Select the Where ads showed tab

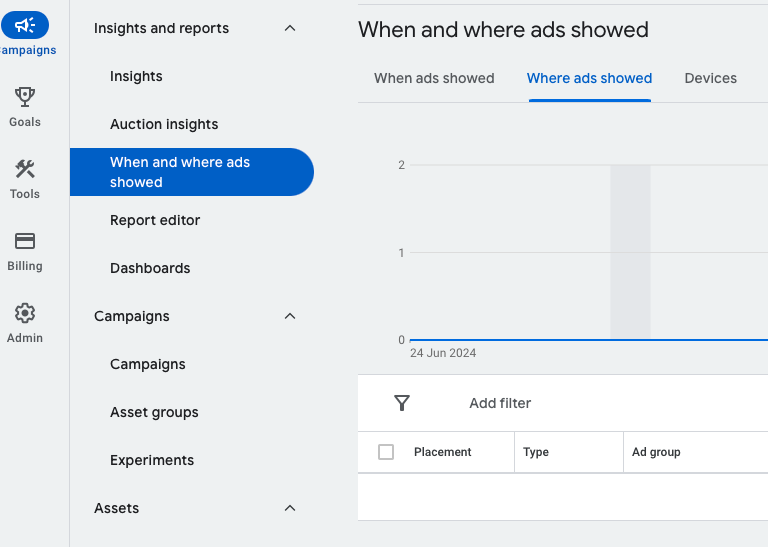[589, 78]
